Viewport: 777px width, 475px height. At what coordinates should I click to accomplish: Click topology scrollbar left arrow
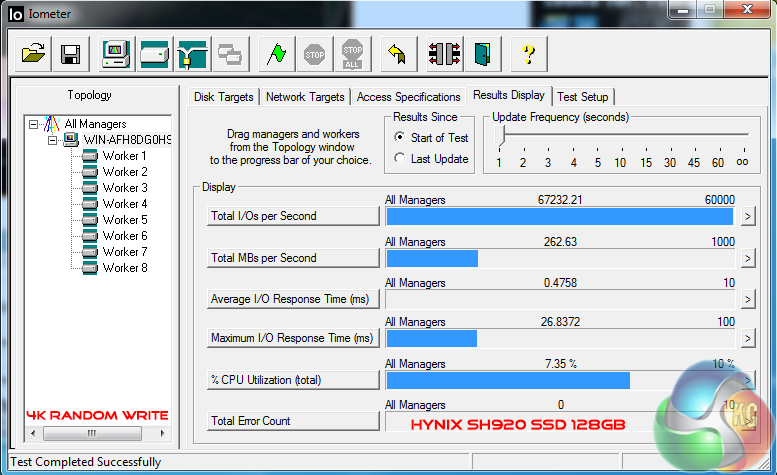pos(33,433)
